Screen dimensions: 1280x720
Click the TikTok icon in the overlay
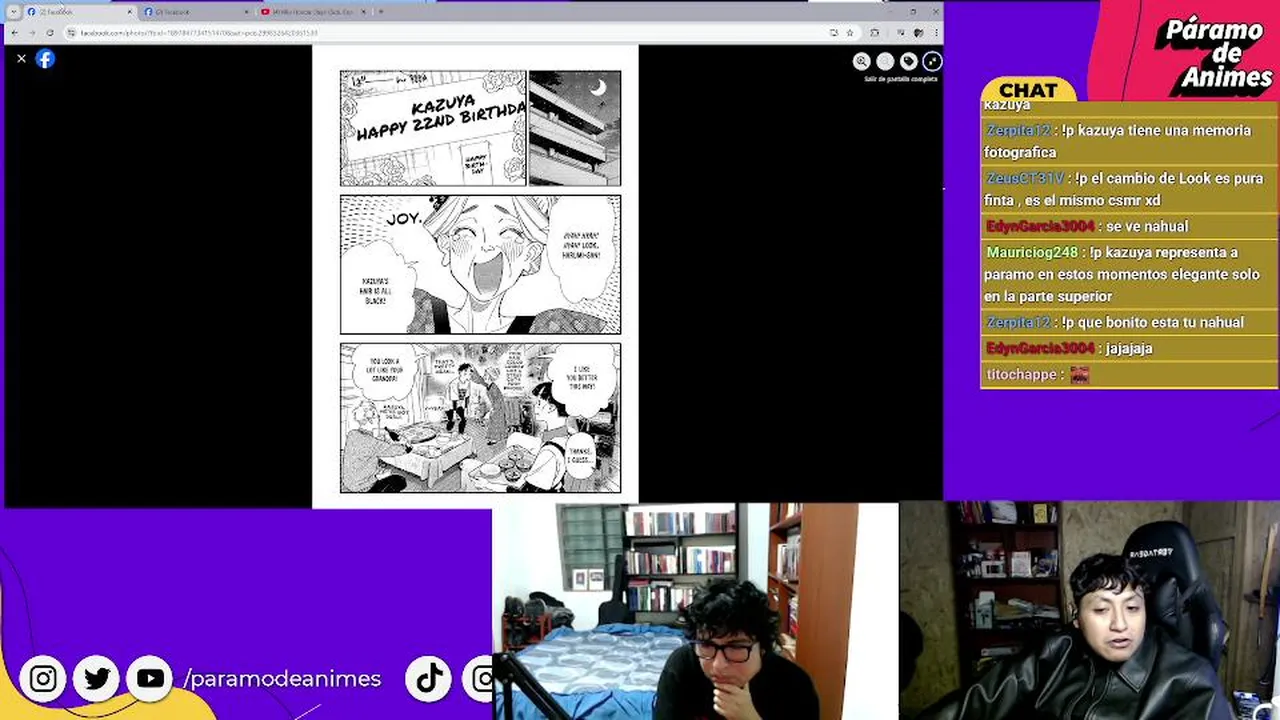click(x=429, y=679)
